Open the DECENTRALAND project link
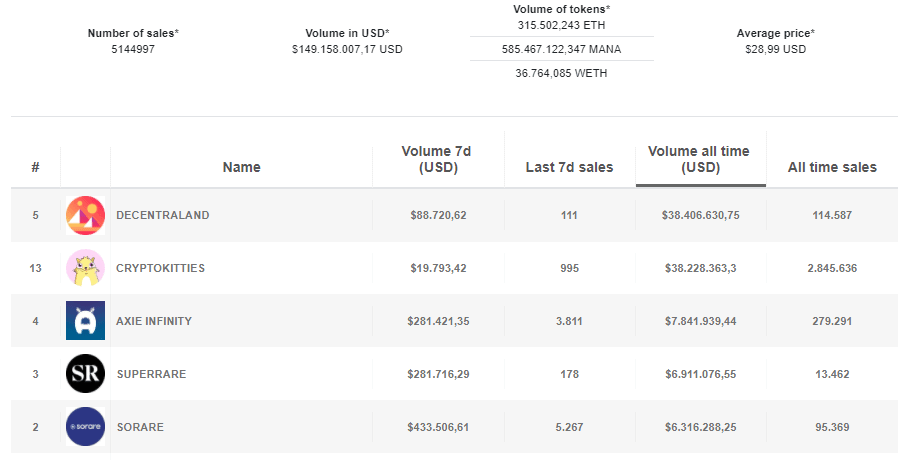This screenshot has height=460, width=909. [x=163, y=215]
